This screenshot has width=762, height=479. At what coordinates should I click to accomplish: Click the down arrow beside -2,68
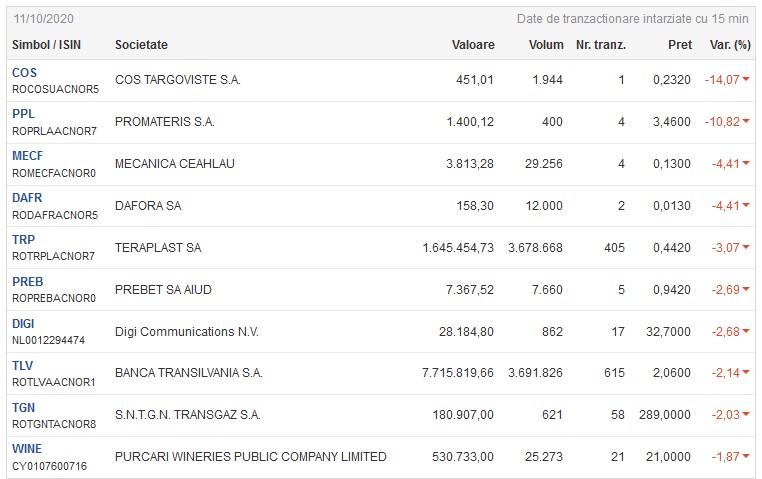[x=747, y=332]
